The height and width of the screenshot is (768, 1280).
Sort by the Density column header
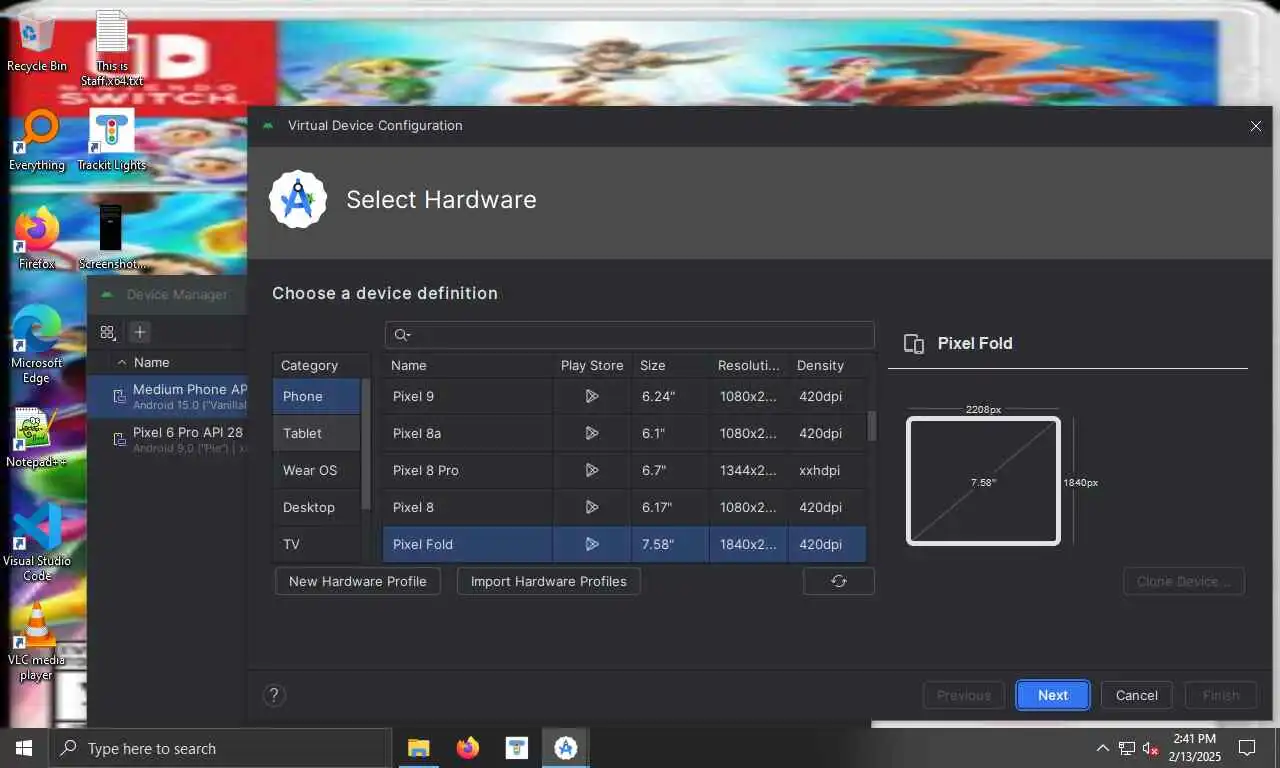(x=827, y=365)
